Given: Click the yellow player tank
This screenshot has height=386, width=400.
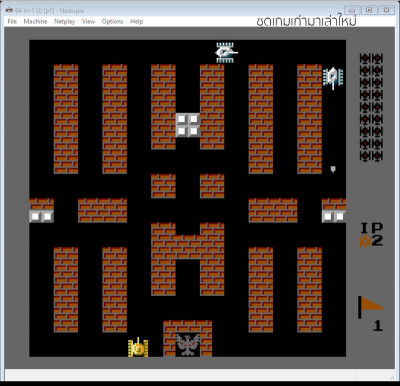Looking at the screenshot, I should (138, 347).
